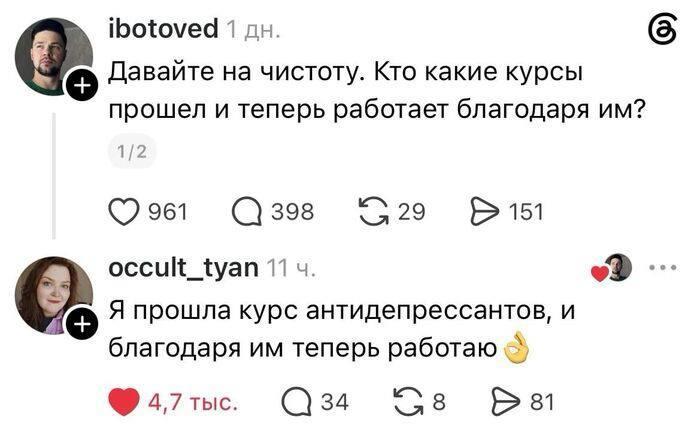
Task: Follow occult_tyan via the plus badge on avatar
Action: [81, 324]
